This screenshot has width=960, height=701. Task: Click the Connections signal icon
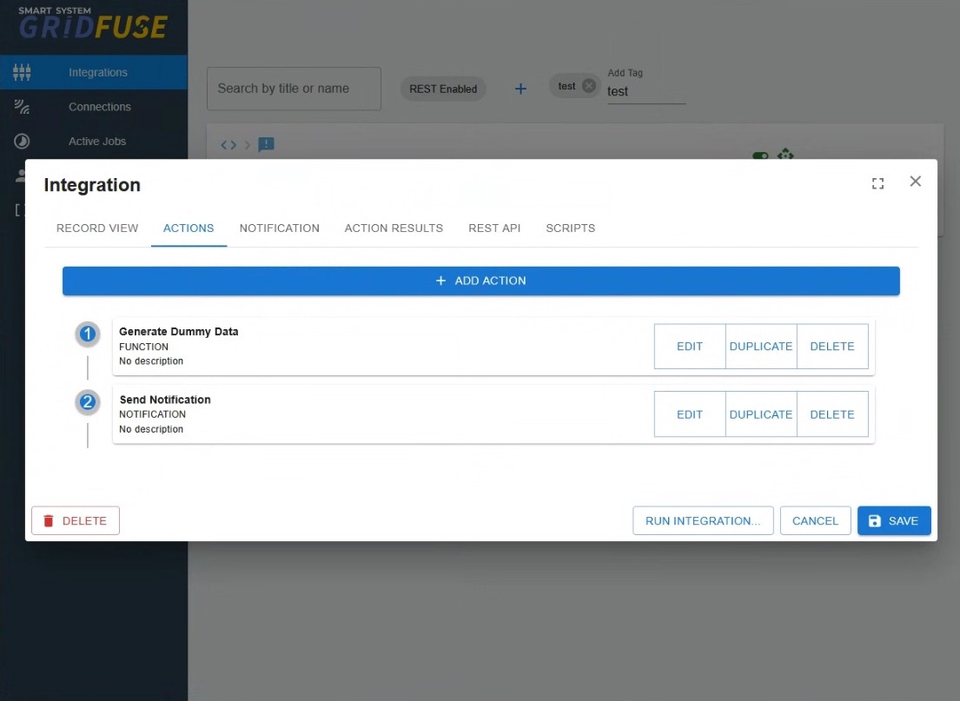pos(21,107)
